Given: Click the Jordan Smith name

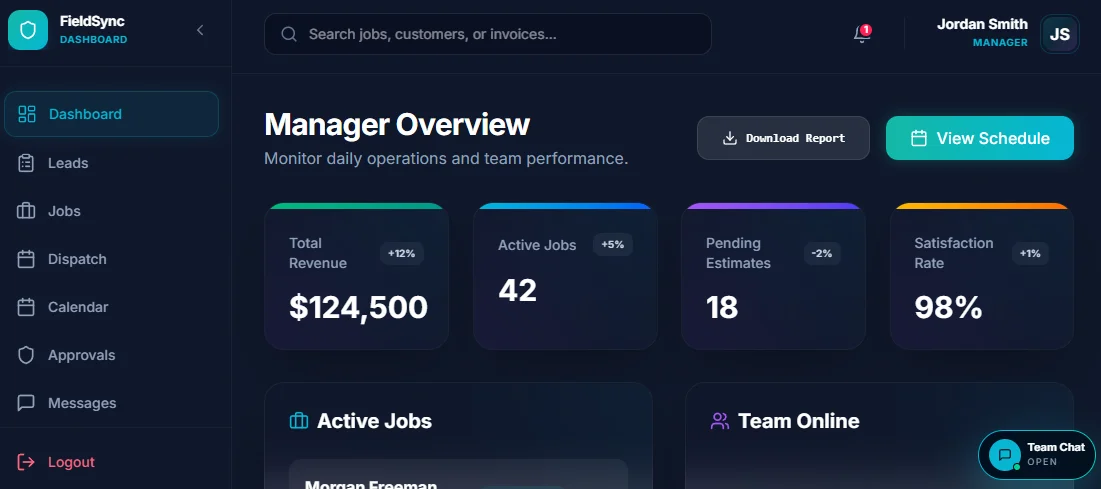Looking at the screenshot, I should (982, 25).
